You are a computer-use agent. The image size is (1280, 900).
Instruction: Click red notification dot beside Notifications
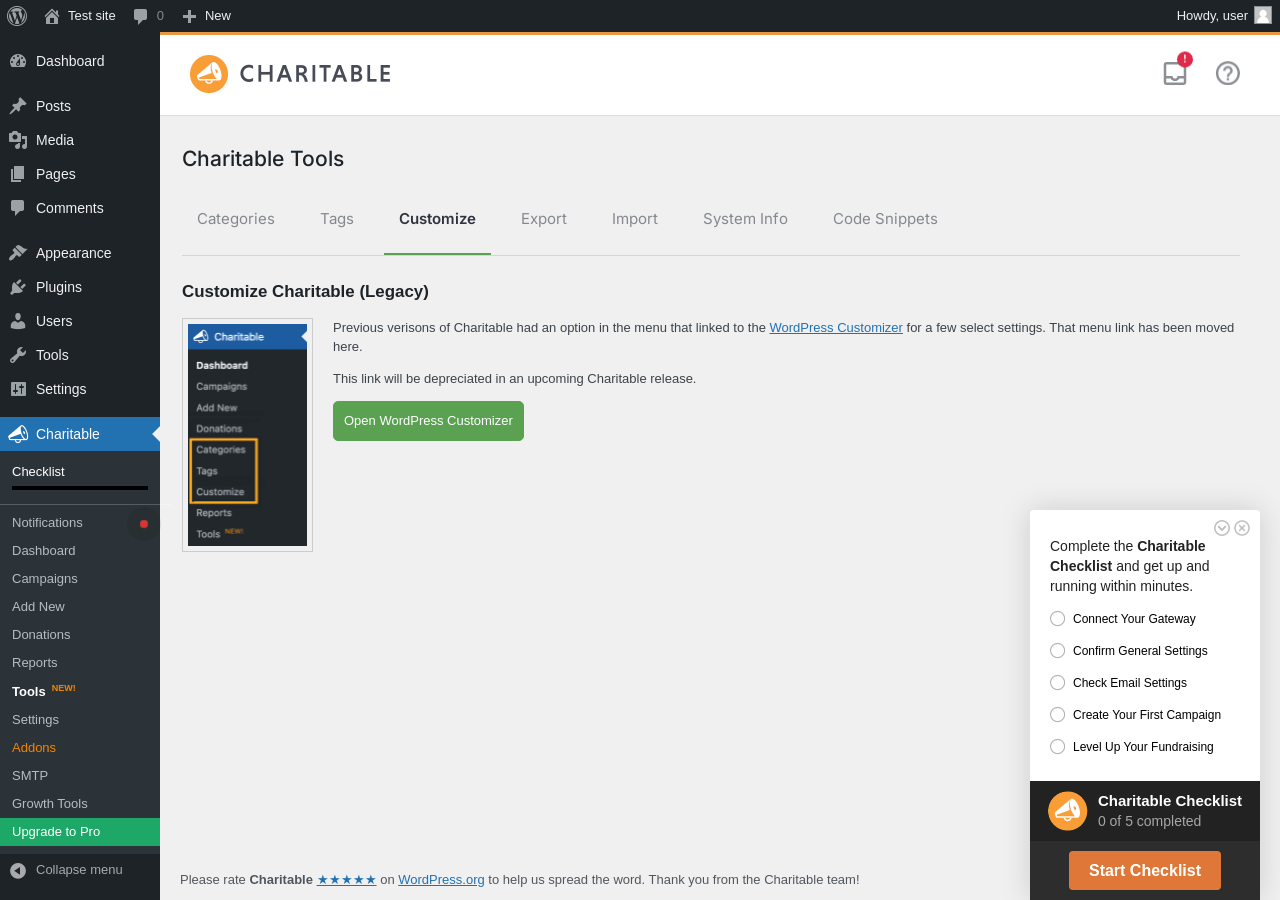pos(144,524)
